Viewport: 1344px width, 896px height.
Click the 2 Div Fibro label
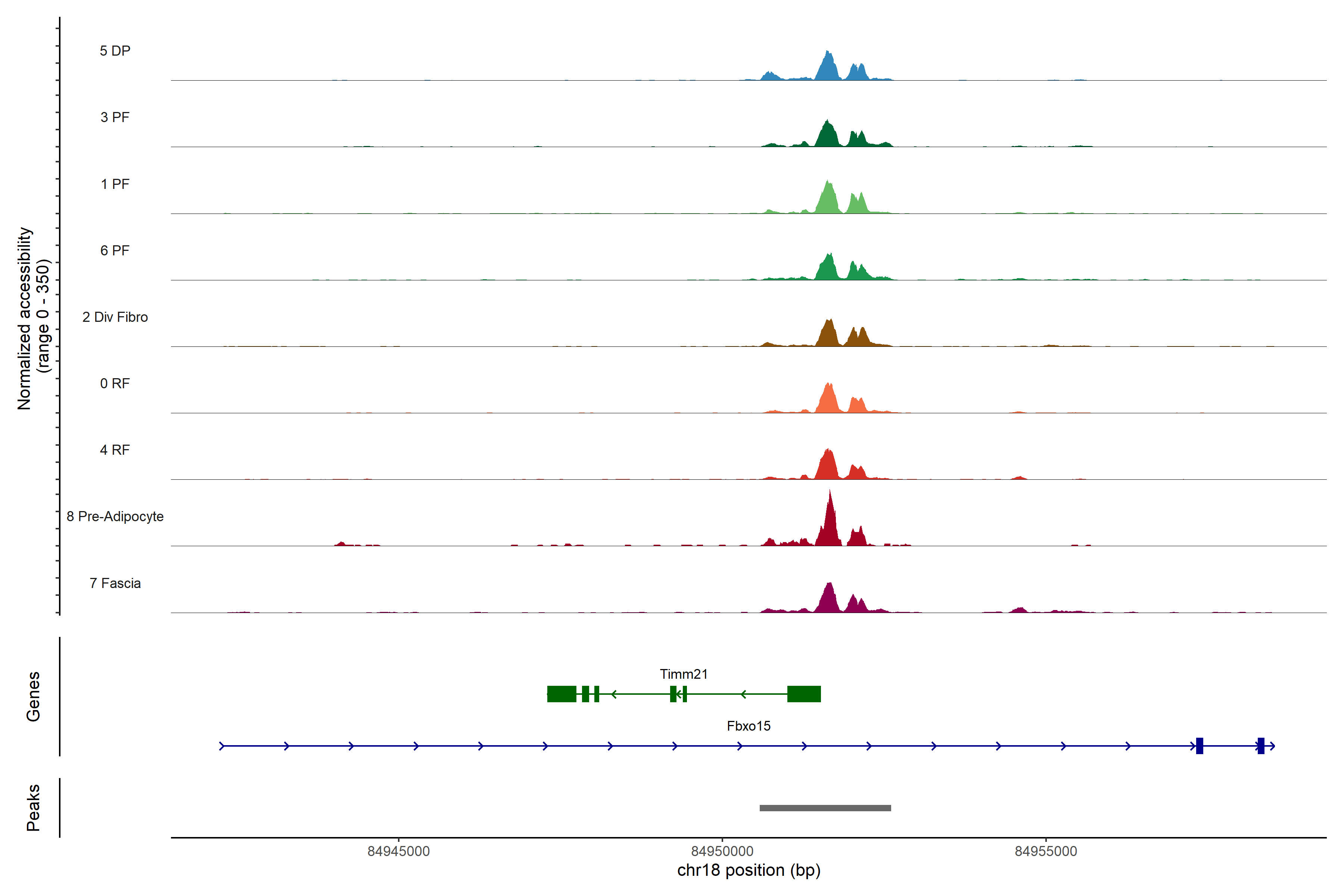(x=115, y=317)
